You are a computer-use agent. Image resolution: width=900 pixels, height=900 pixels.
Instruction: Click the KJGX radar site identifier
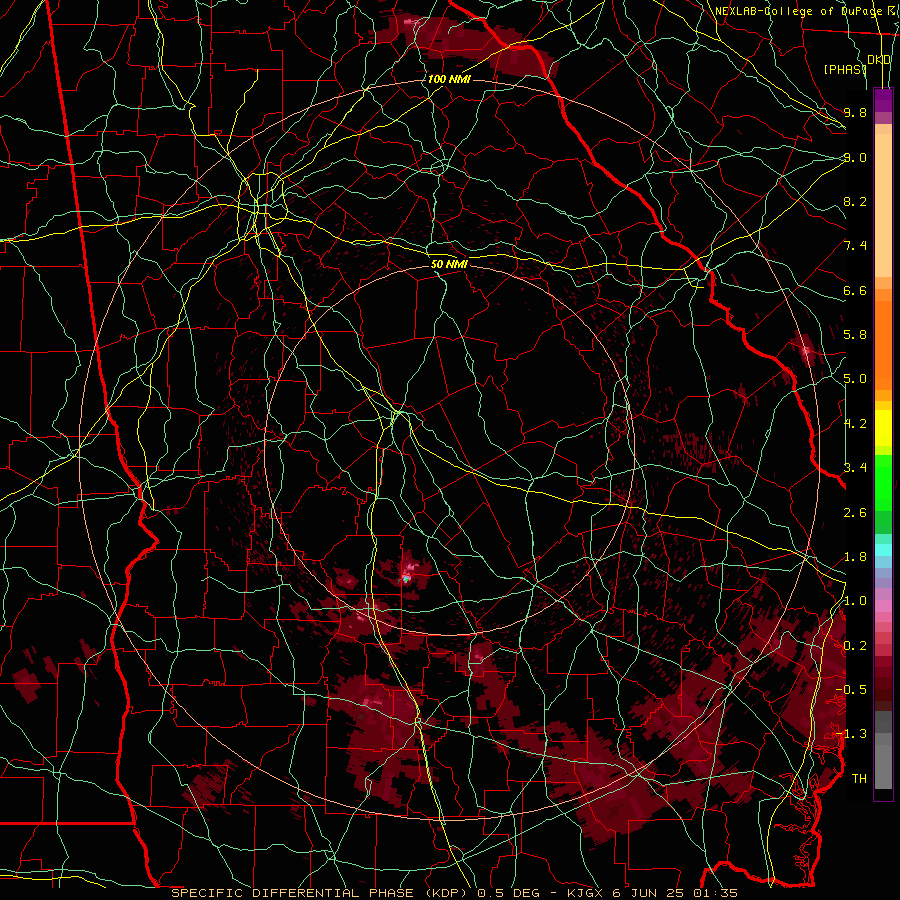[584, 893]
